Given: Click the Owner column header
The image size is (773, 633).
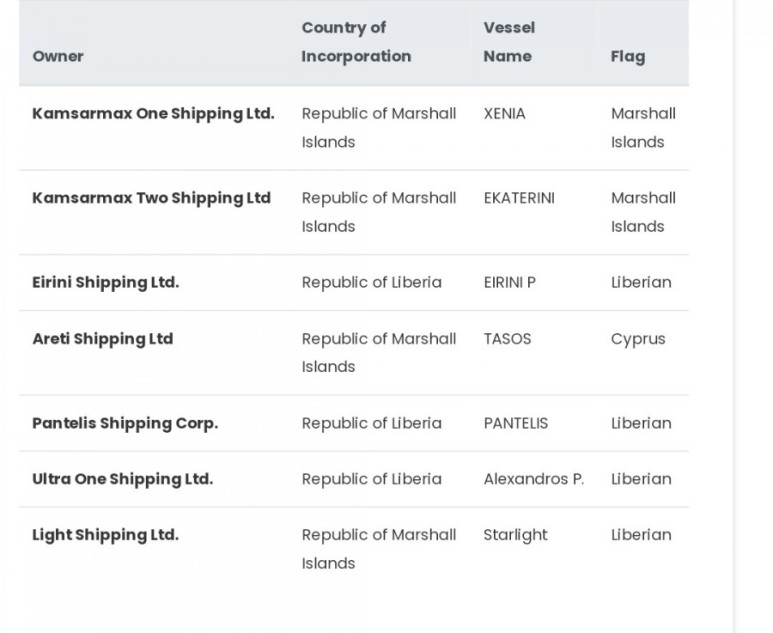Looking at the screenshot, I should coord(58,56).
